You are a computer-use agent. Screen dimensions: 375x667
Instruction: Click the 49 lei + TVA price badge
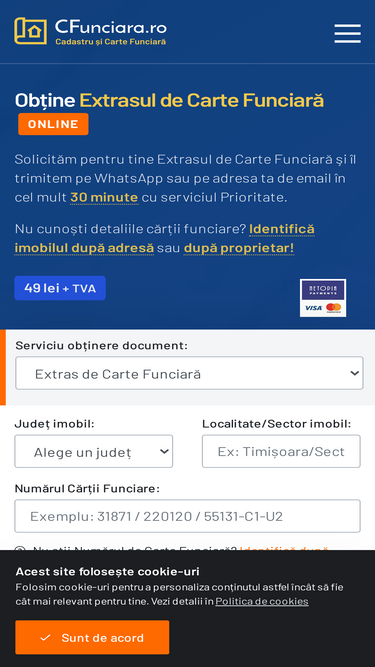tap(60, 288)
